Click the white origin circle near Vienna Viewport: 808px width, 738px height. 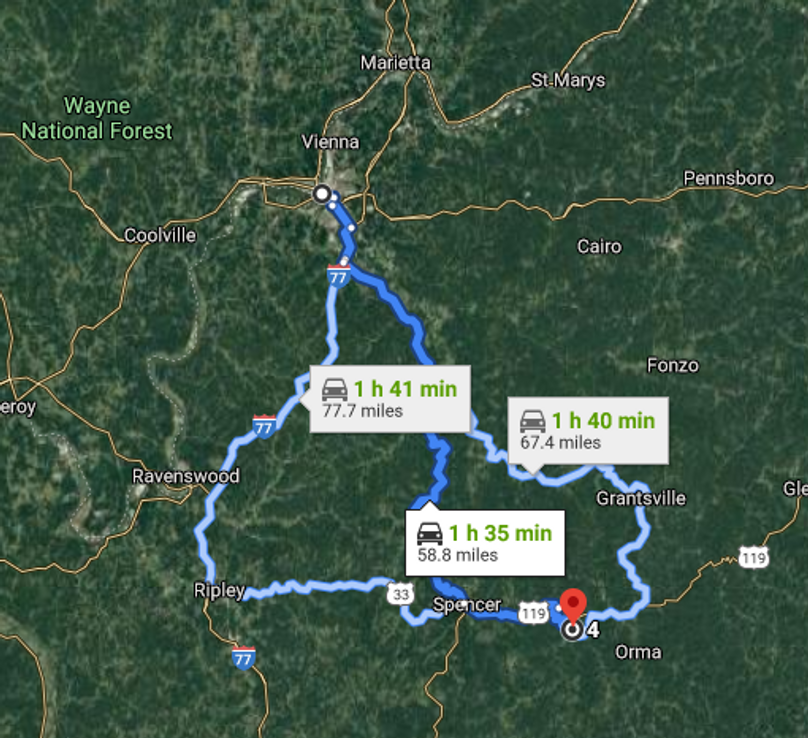pyautogui.click(x=323, y=194)
